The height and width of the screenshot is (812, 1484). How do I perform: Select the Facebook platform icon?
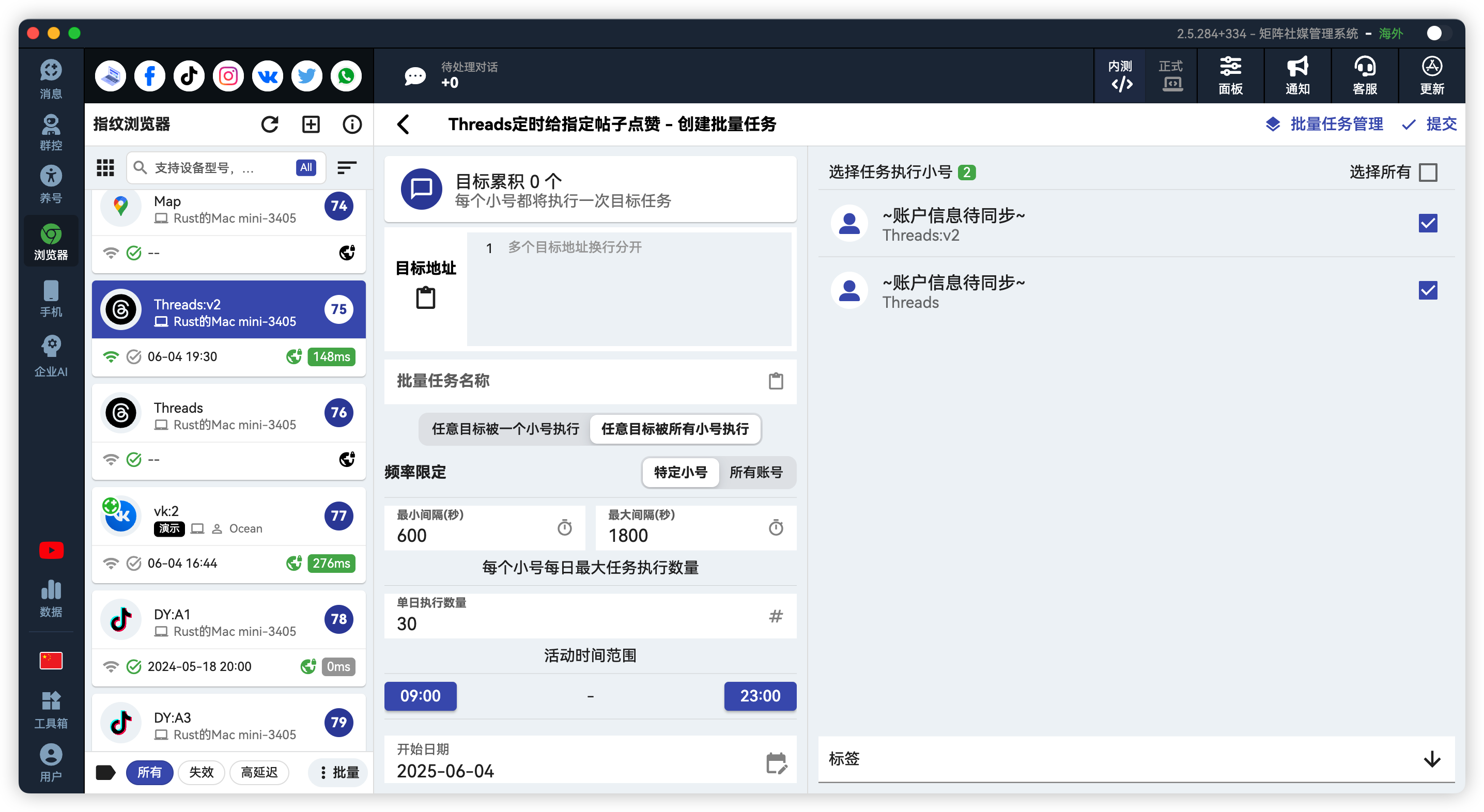pos(150,75)
